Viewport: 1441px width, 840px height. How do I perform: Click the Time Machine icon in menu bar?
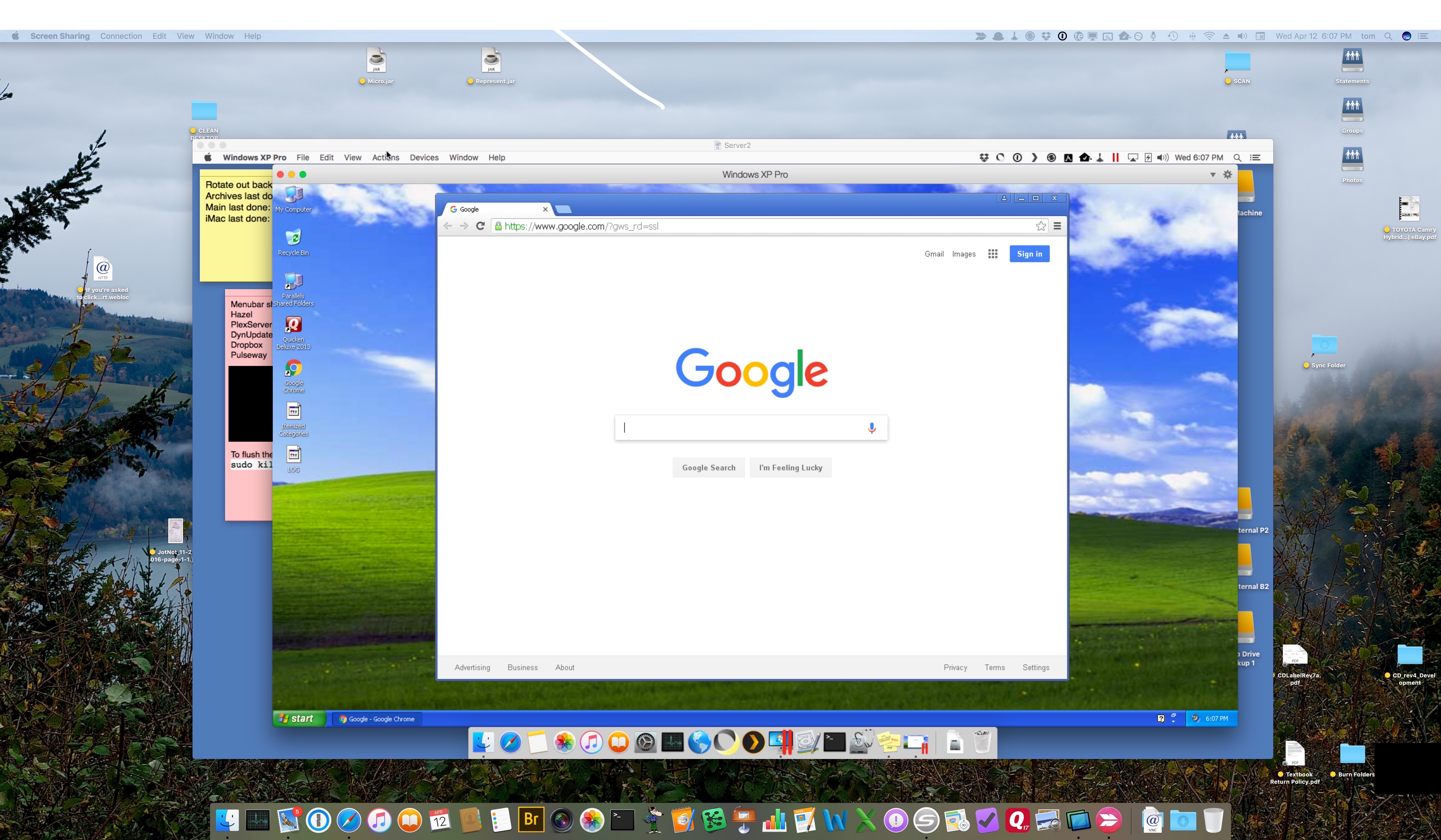click(1172, 36)
